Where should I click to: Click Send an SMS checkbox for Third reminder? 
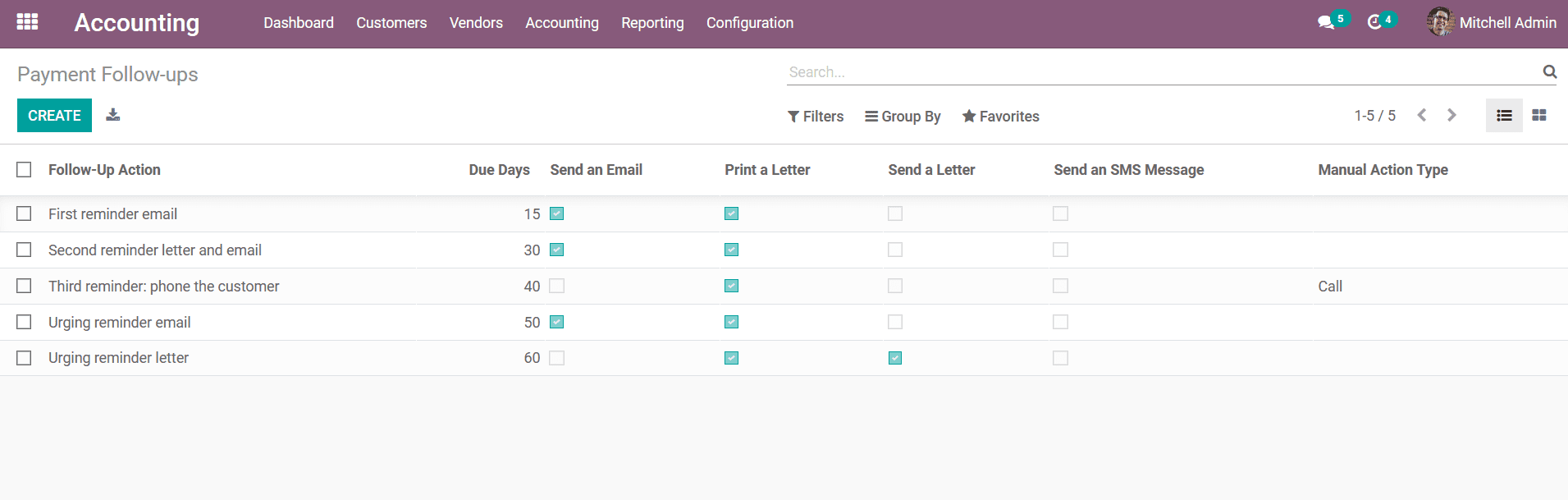click(1061, 286)
